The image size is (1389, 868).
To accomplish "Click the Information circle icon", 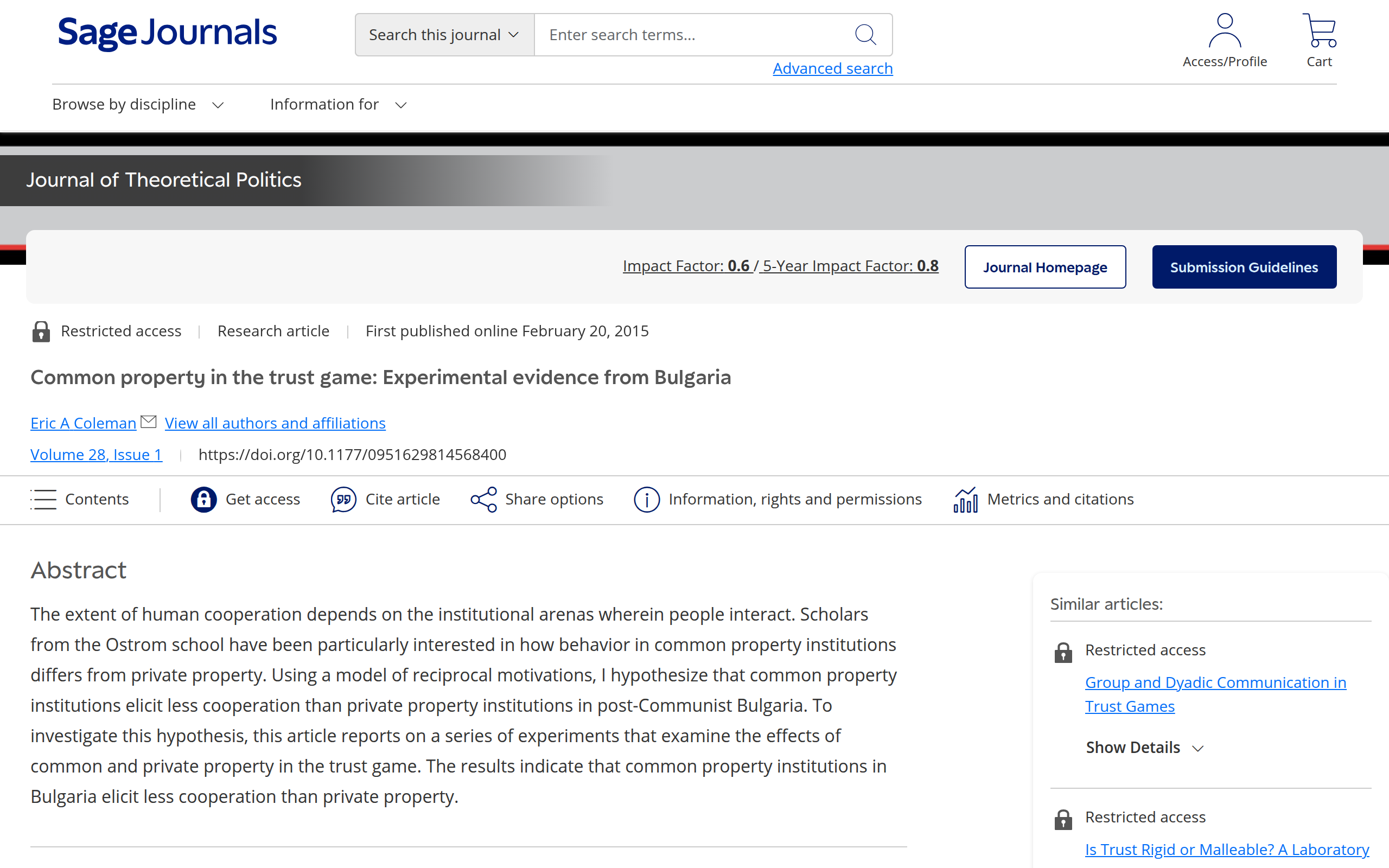I will tap(647, 500).
